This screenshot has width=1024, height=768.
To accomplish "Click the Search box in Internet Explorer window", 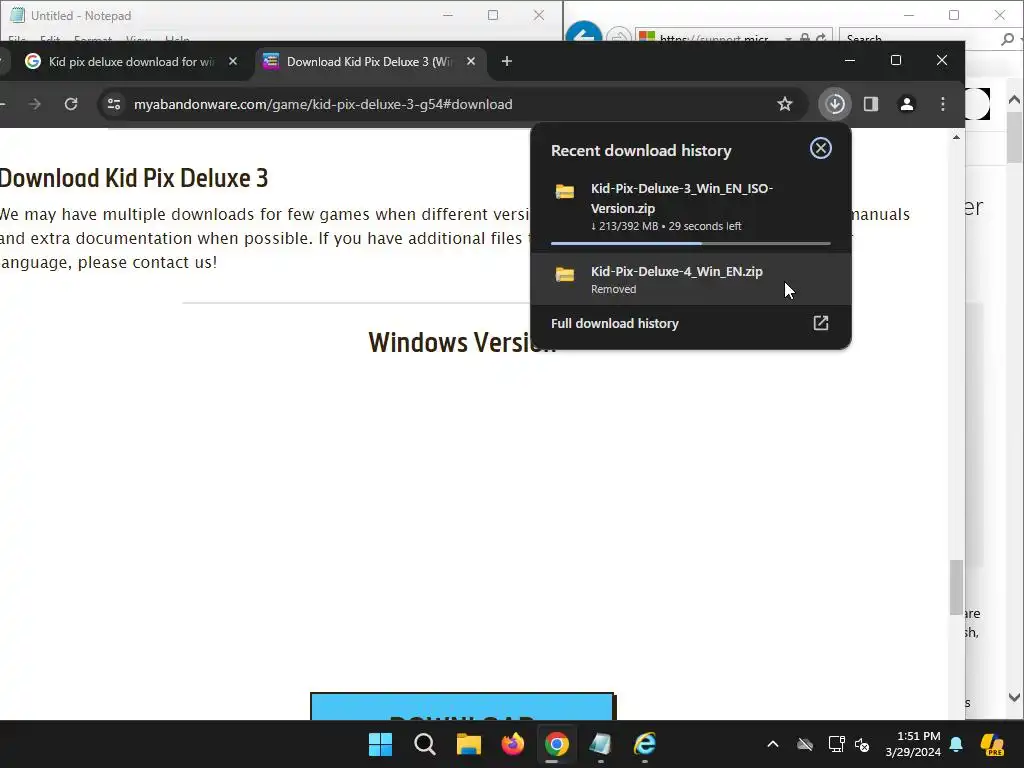I will 922,39.
